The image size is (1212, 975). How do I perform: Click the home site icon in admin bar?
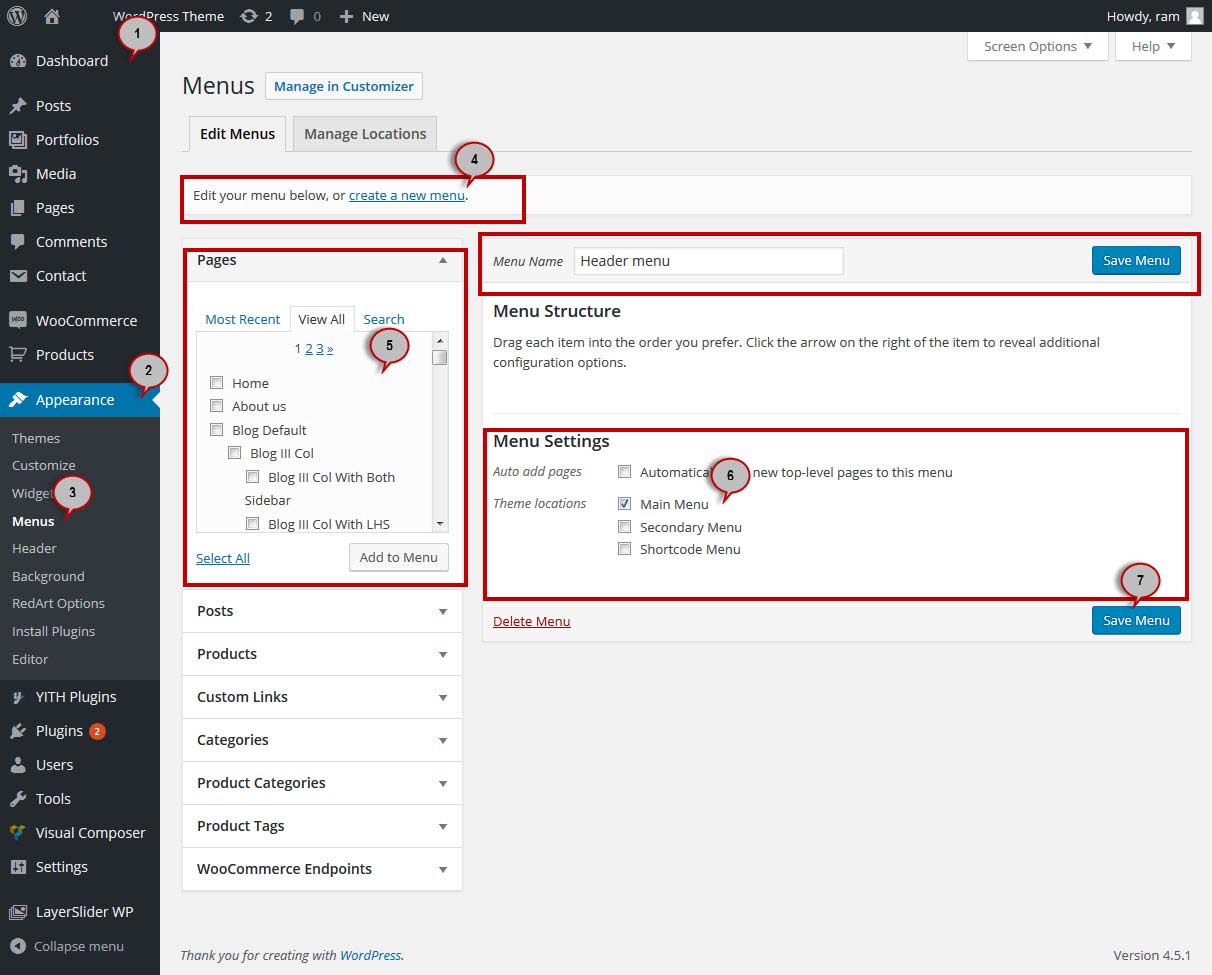coord(52,16)
